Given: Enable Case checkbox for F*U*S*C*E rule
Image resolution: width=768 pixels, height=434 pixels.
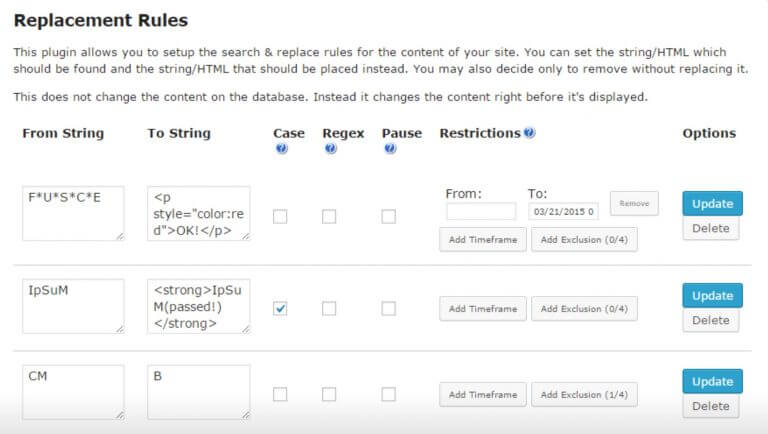Looking at the screenshot, I should (x=280, y=216).
